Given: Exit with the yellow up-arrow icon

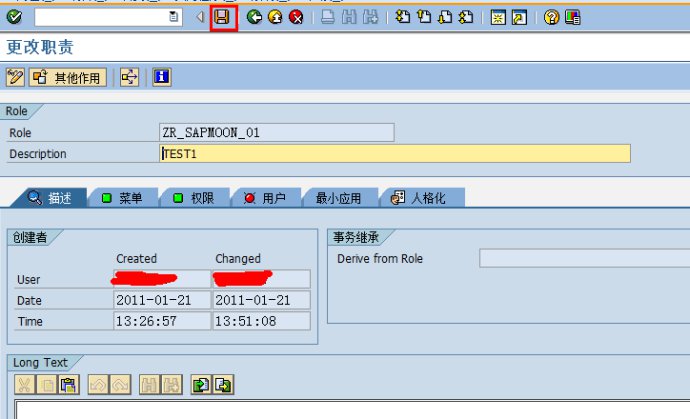Looking at the screenshot, I should click(275, 17).
